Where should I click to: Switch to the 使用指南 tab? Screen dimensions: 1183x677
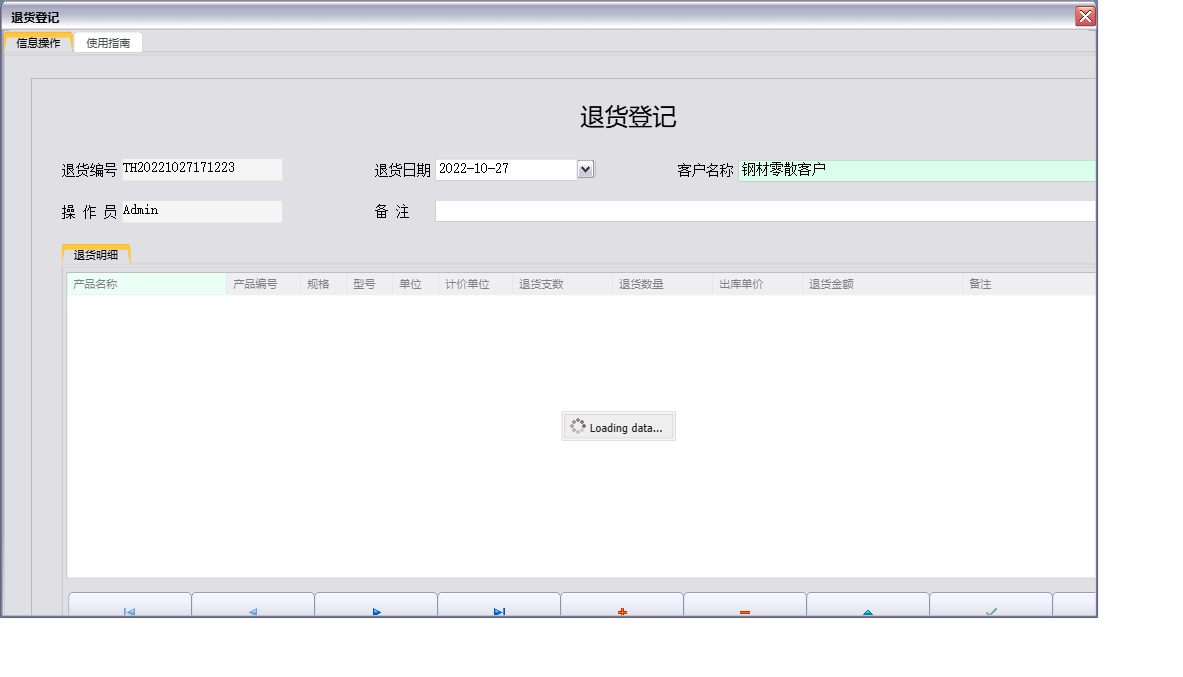click(107, 43)
